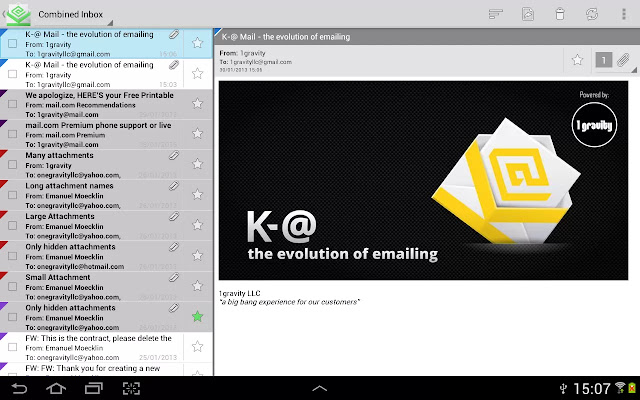Viewport: 640px width, 400px height.
Task: Check the box for Many attachments email
Action: coord(13,164)
